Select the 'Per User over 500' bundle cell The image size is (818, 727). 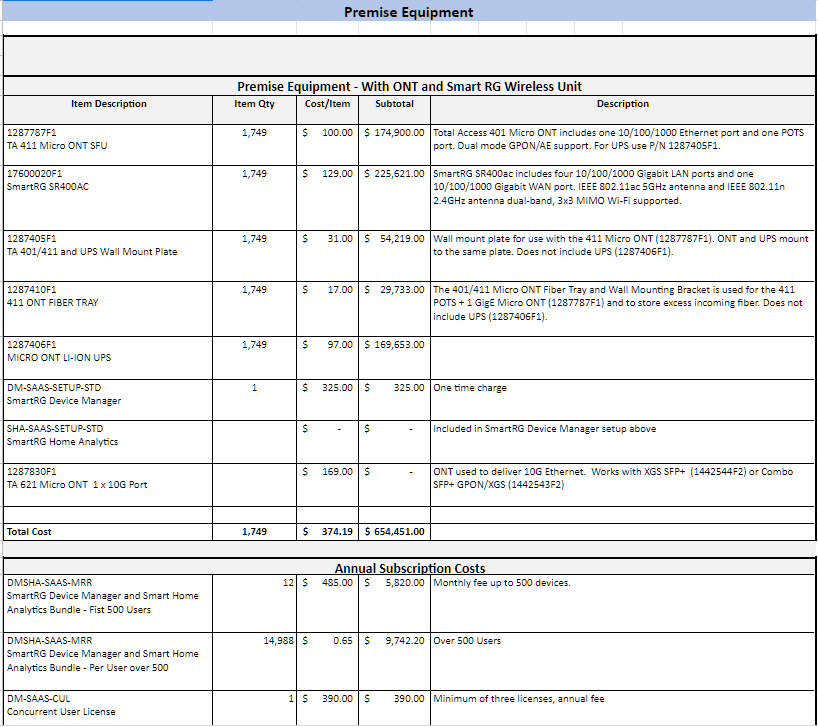(x=108, y=661)
